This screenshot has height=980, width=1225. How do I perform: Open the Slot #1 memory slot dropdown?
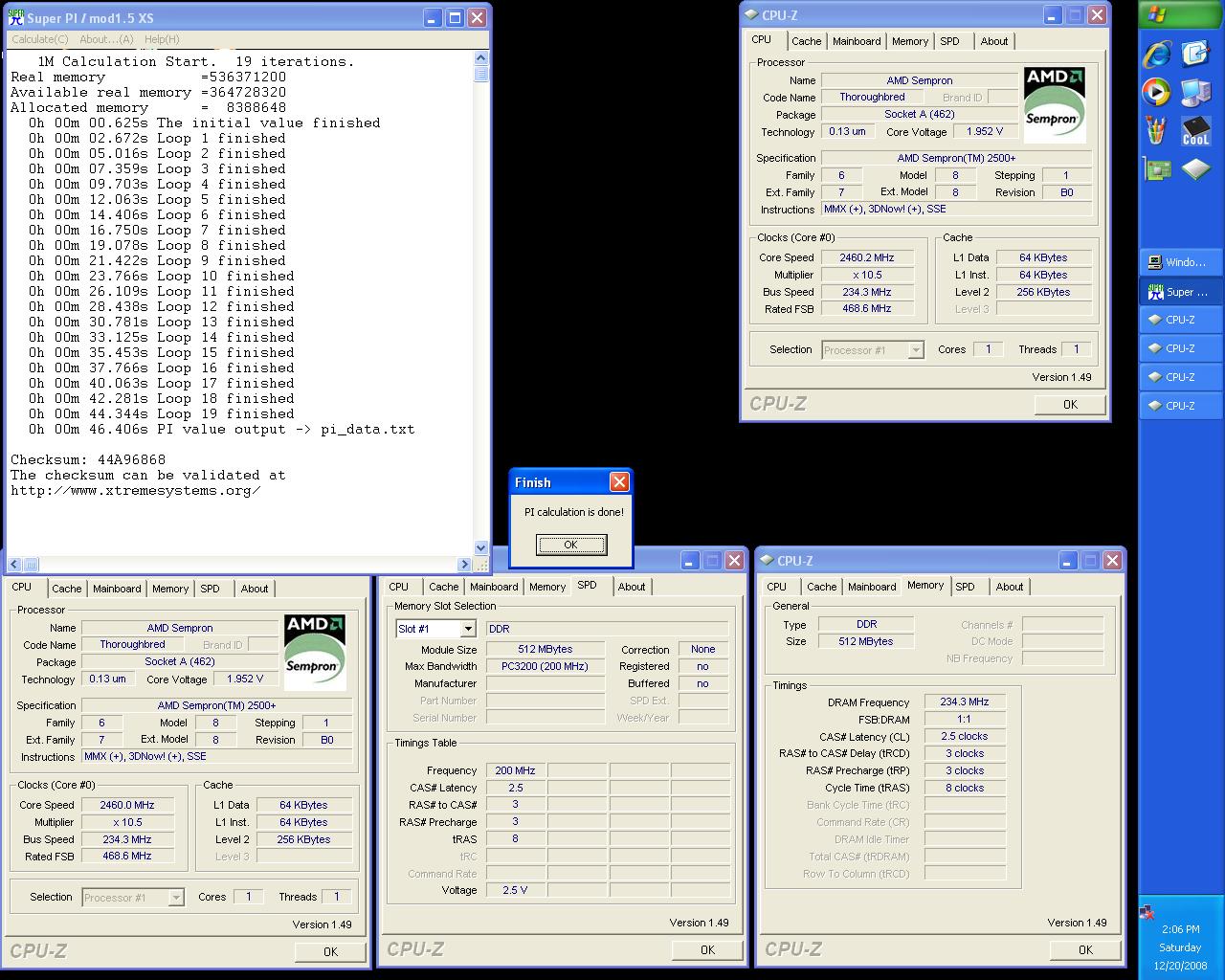(x=468, y=629)
